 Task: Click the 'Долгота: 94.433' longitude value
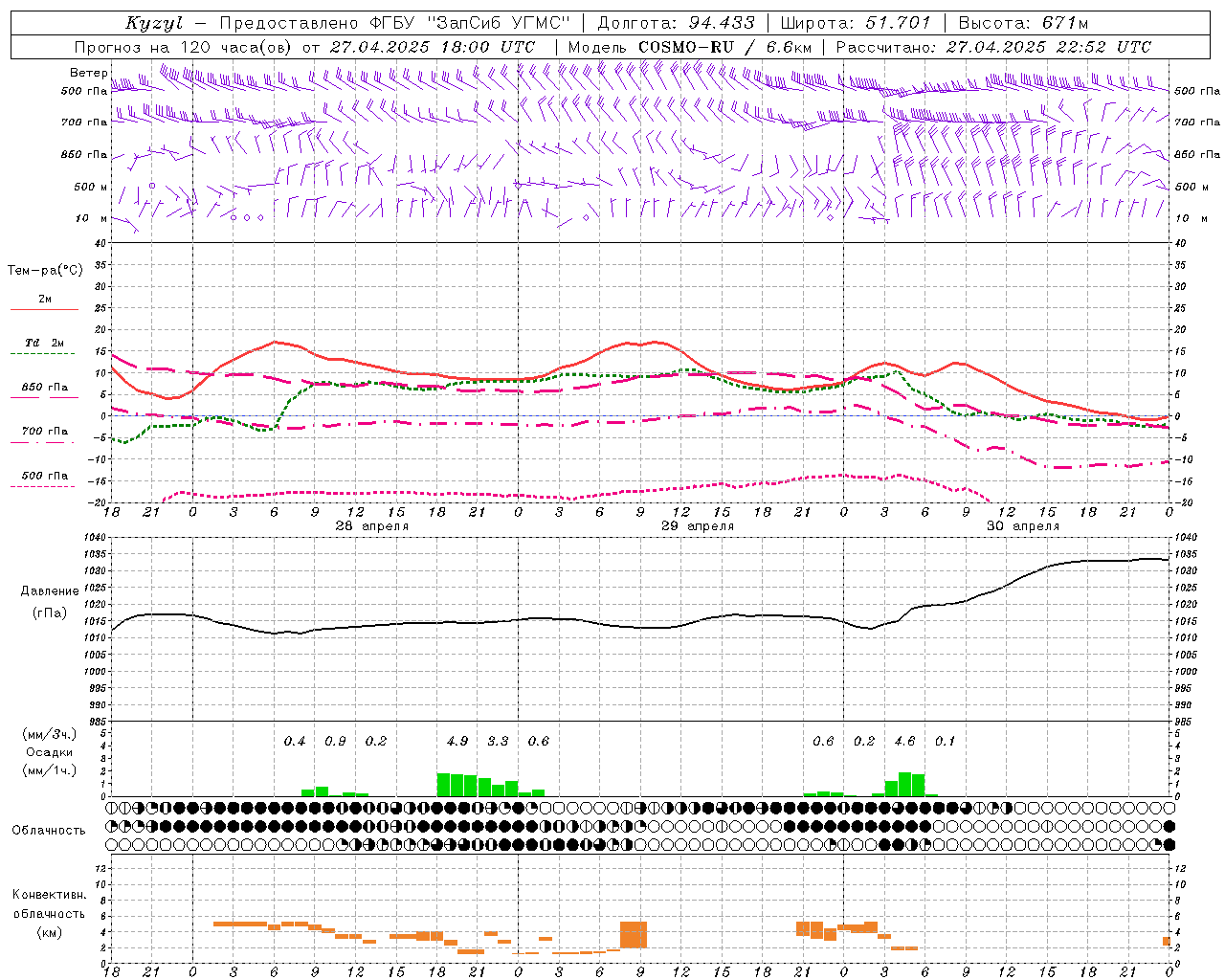pyautogui.click(x=676, y=23)
